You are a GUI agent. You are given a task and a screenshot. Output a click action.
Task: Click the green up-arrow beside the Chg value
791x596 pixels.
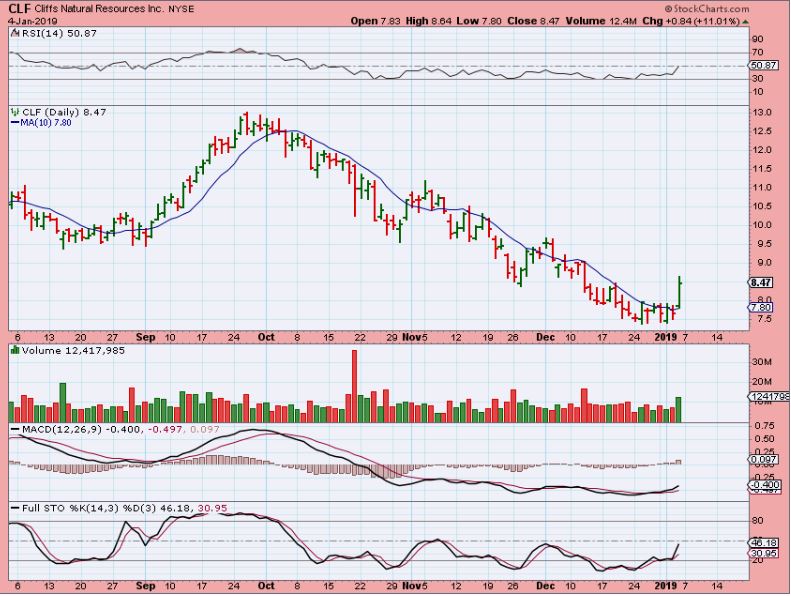746,22
